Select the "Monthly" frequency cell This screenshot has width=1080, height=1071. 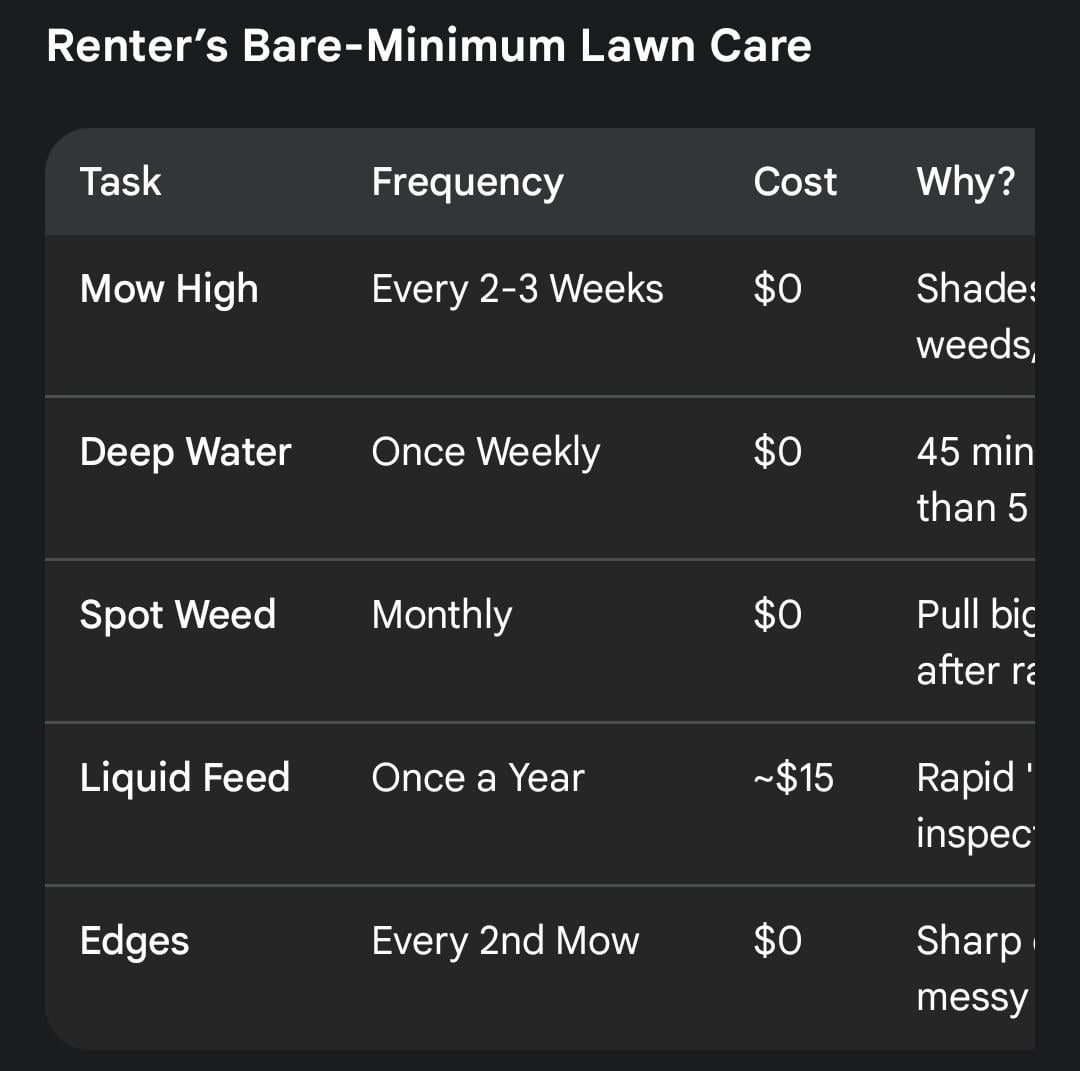441,615
